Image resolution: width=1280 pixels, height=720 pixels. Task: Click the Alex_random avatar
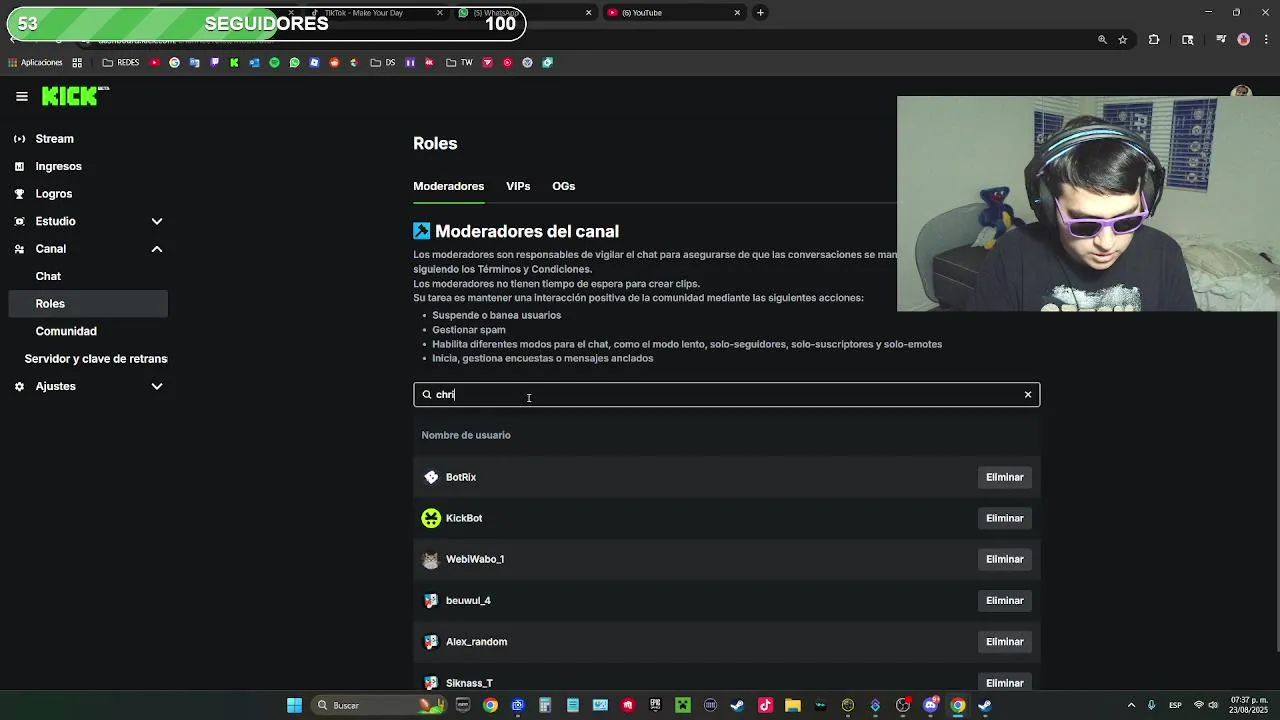click(431, 642)
